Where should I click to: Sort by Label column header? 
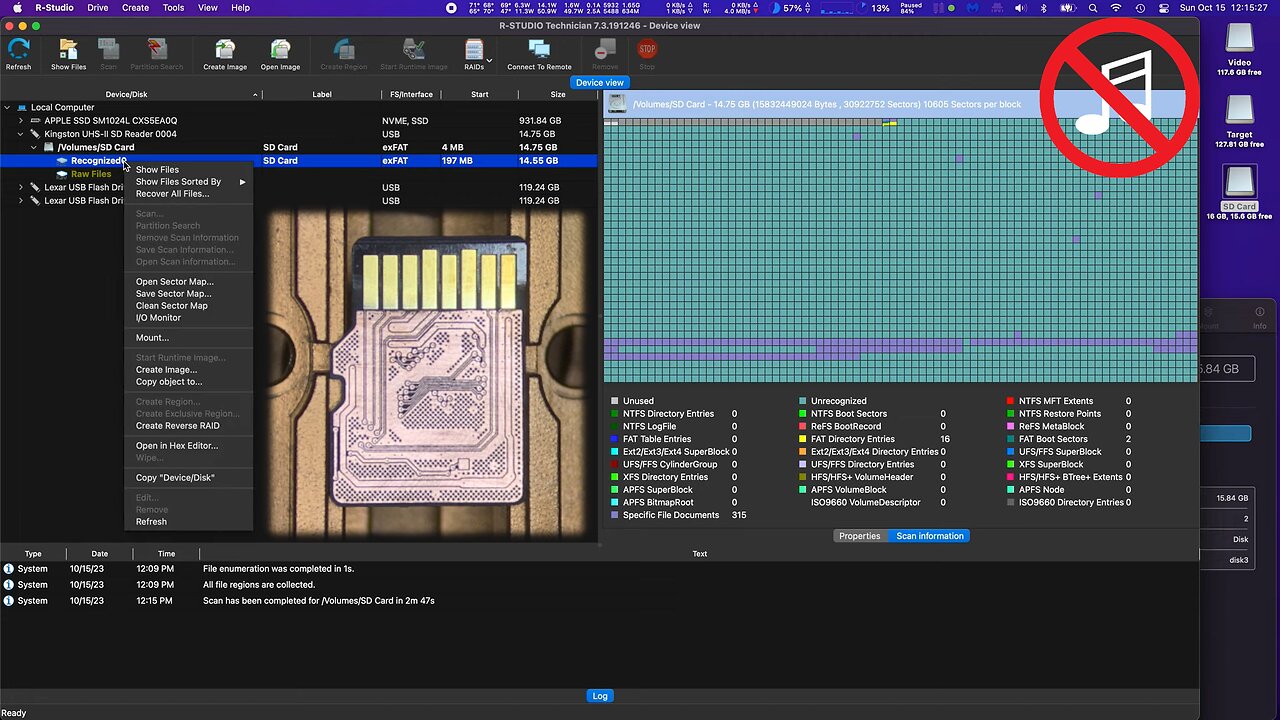pyautogui.click(x=321, y=95)
